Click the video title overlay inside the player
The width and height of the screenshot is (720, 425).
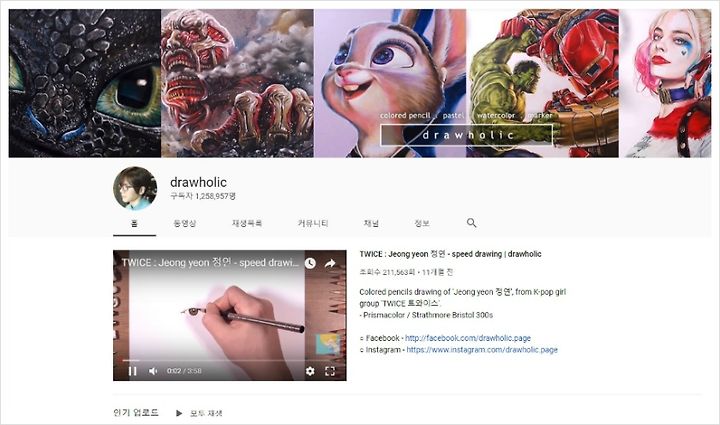(x=210, y=263)
